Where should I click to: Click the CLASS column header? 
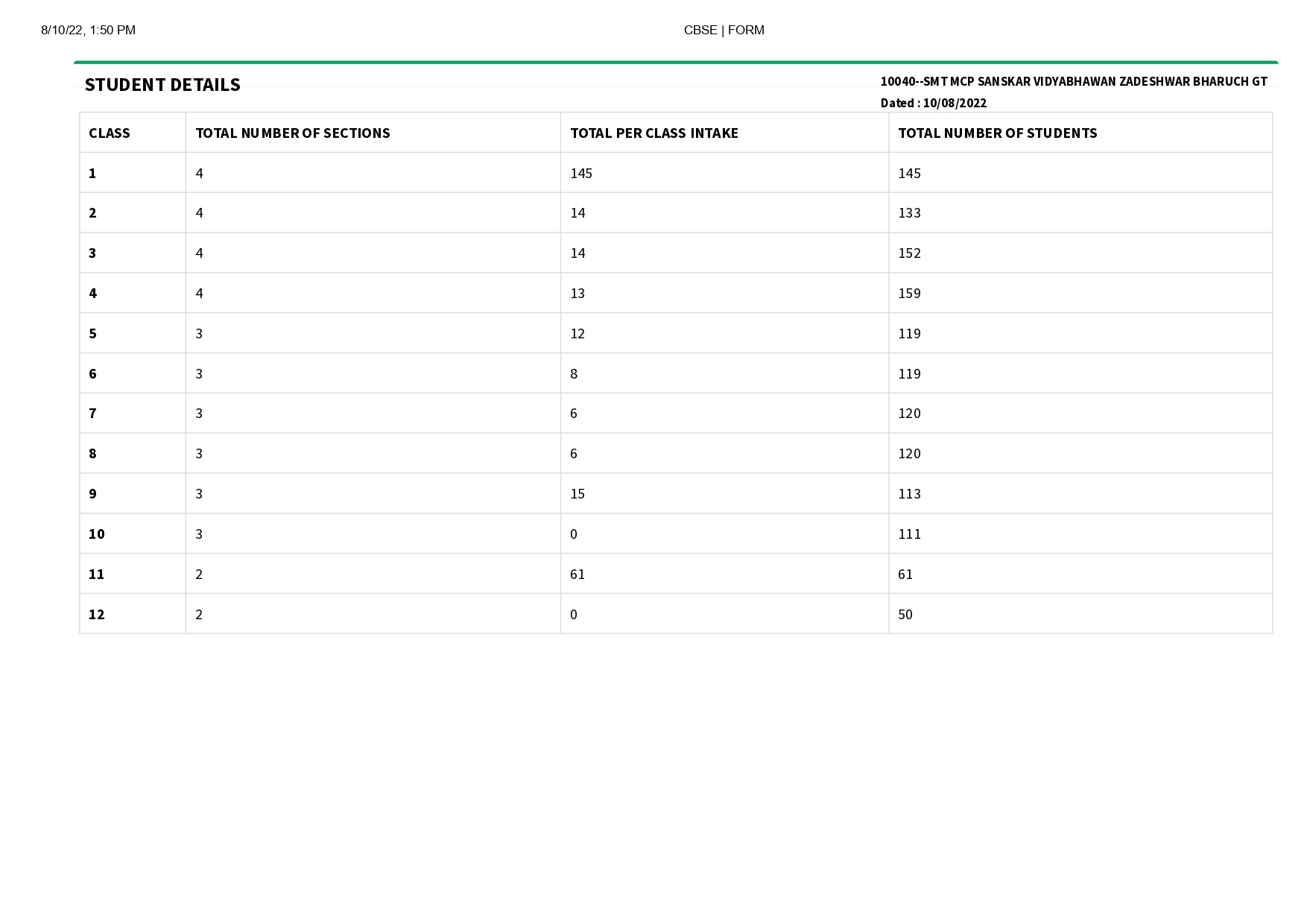(x=110, y=133)
